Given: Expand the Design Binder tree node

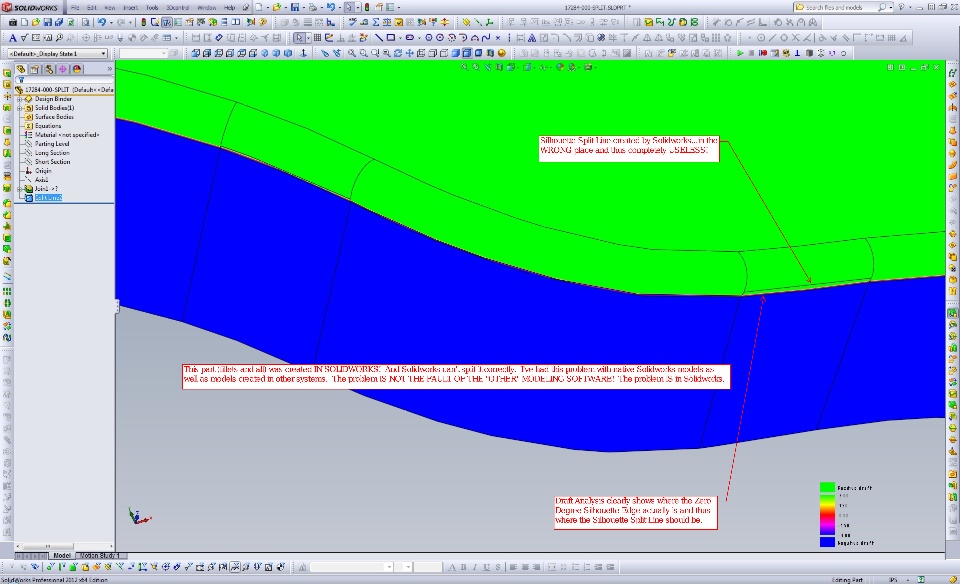Looking at the screenshot, I should 19,99.
